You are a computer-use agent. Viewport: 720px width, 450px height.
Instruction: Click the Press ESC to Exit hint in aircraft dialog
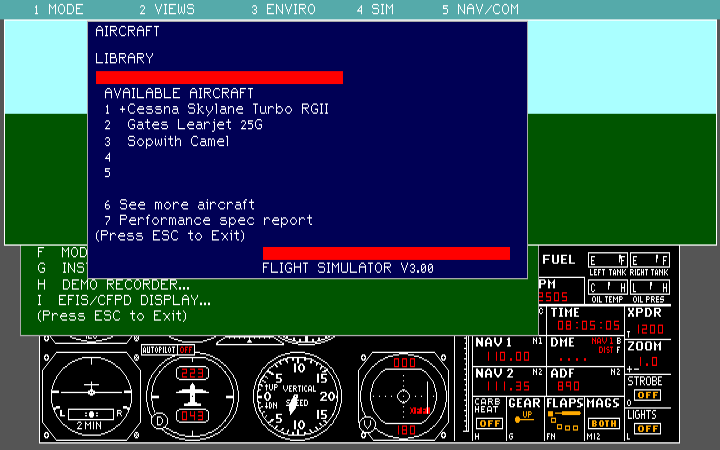coord(170,236)
